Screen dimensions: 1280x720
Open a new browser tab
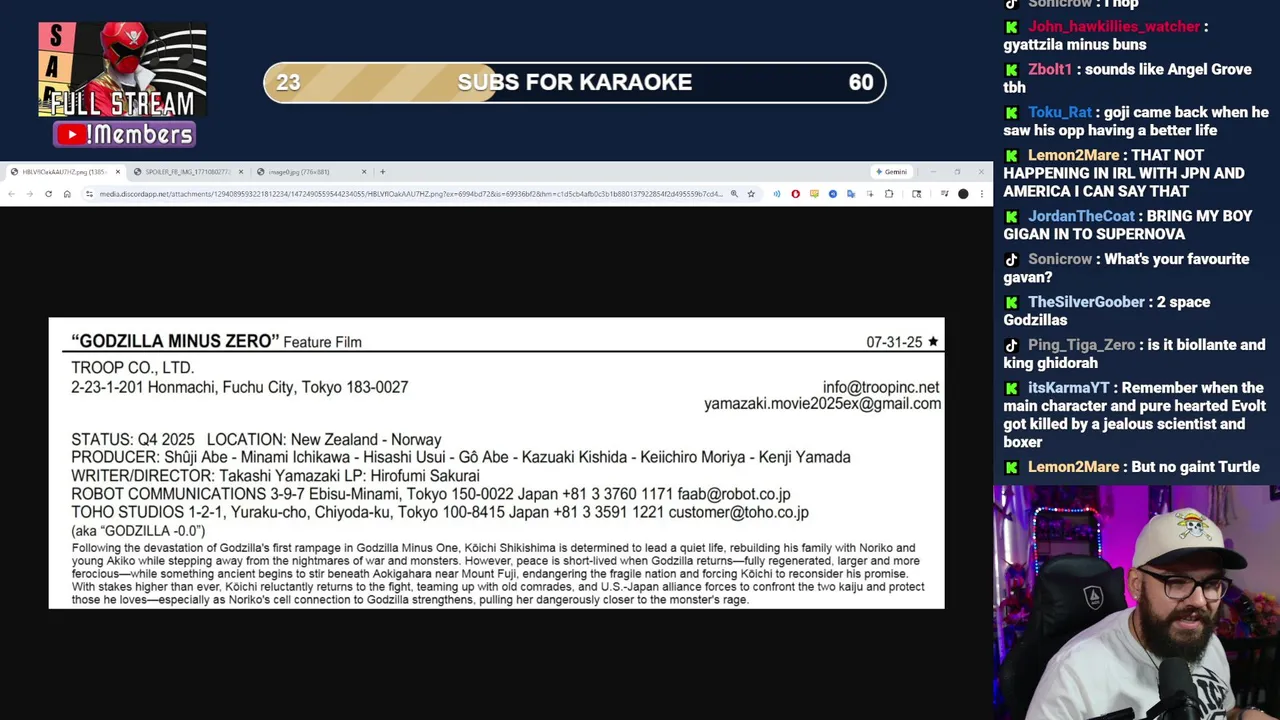coord(382,172)
